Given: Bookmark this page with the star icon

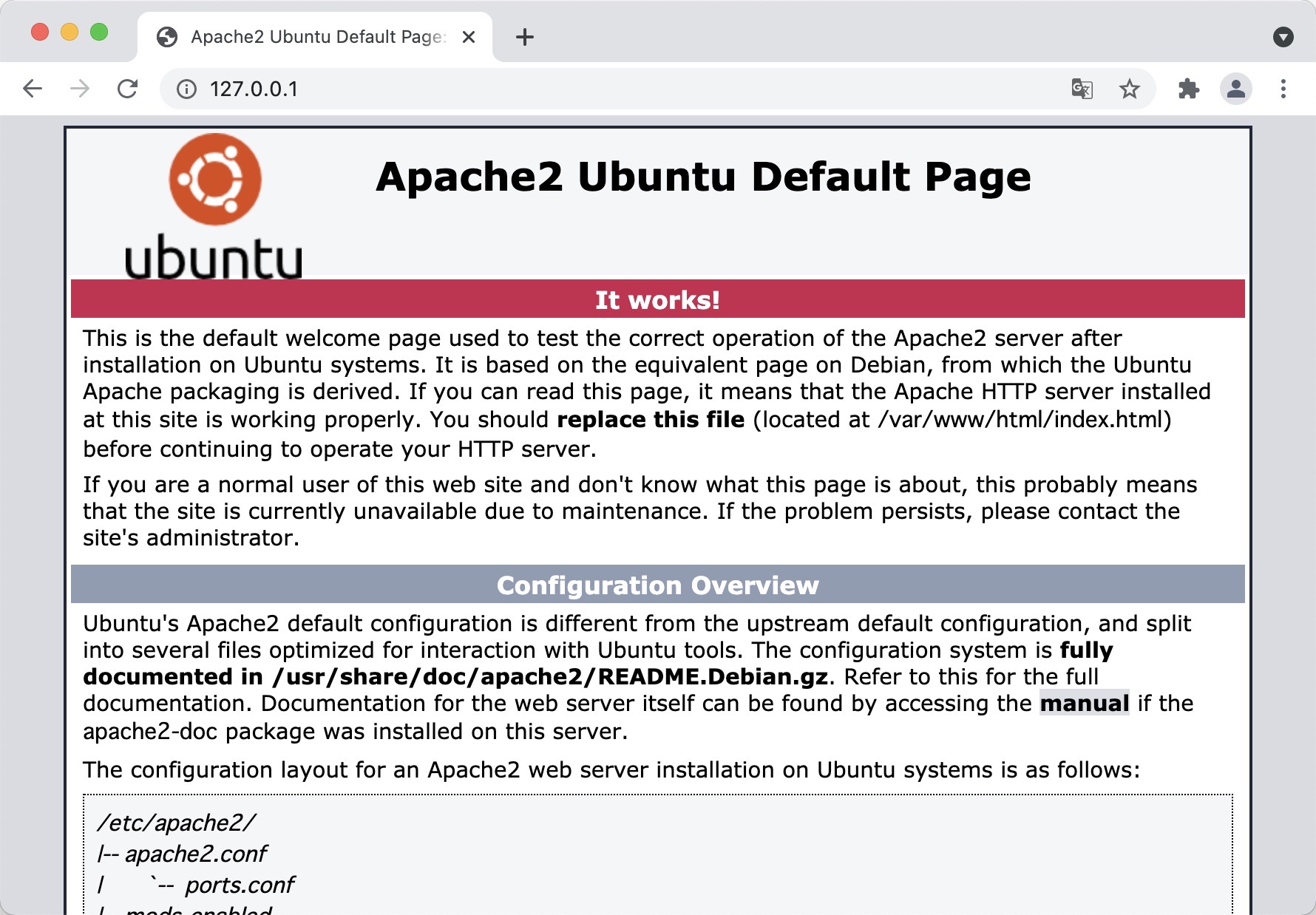Looking at the screenshot, I should [1129, 89].
